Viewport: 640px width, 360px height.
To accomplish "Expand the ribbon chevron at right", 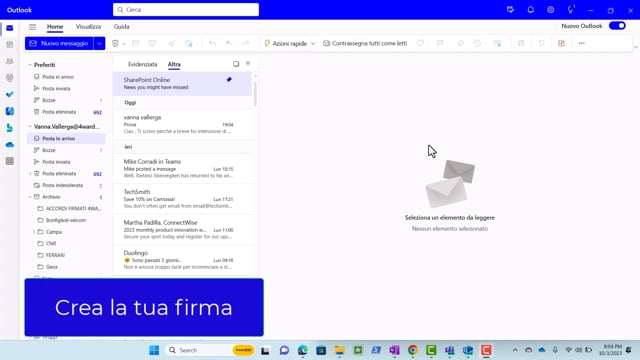I will point(636,46).
